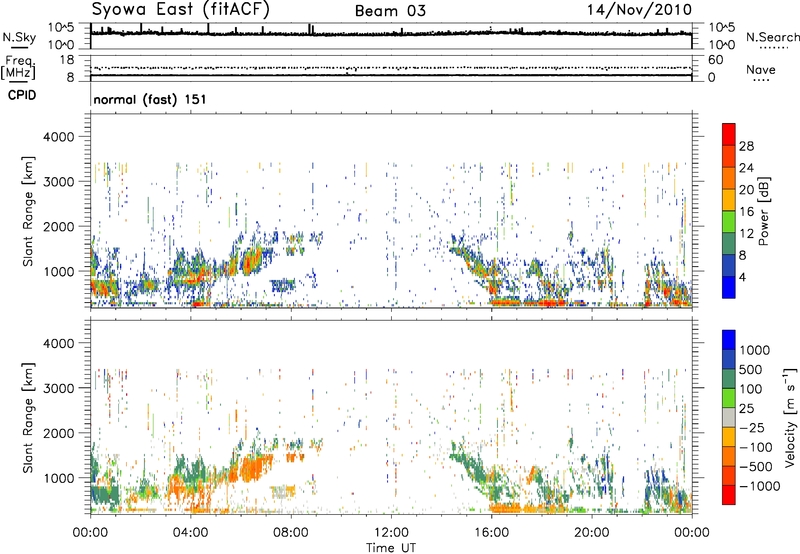Screen dimensions: 800x554
Task: Pick the red bottom segment of Velocity colorbar
Action: click(x=729, y=495)
